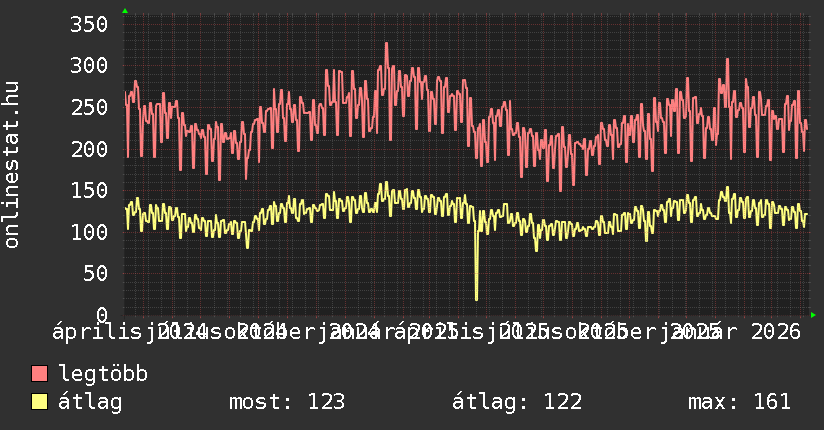Select the legtöbb legend label
Image resolution: width=824 pixels, height=430 pixels.
103,374
